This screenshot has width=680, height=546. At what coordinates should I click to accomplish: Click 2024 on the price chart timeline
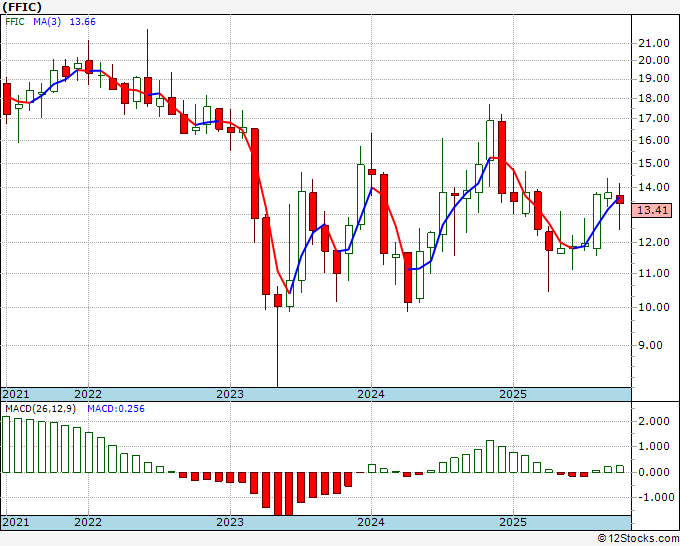coord(371,394)
